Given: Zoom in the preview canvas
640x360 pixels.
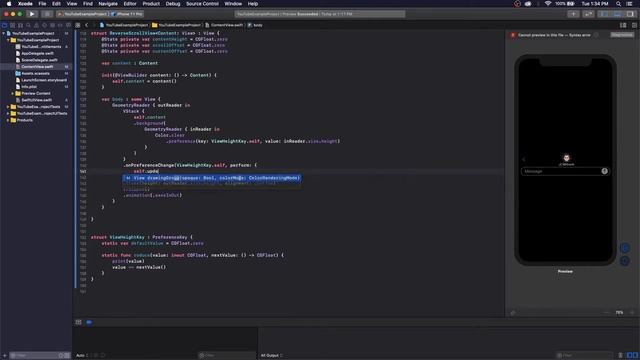Looking at the screenshot, I should 632,313.
